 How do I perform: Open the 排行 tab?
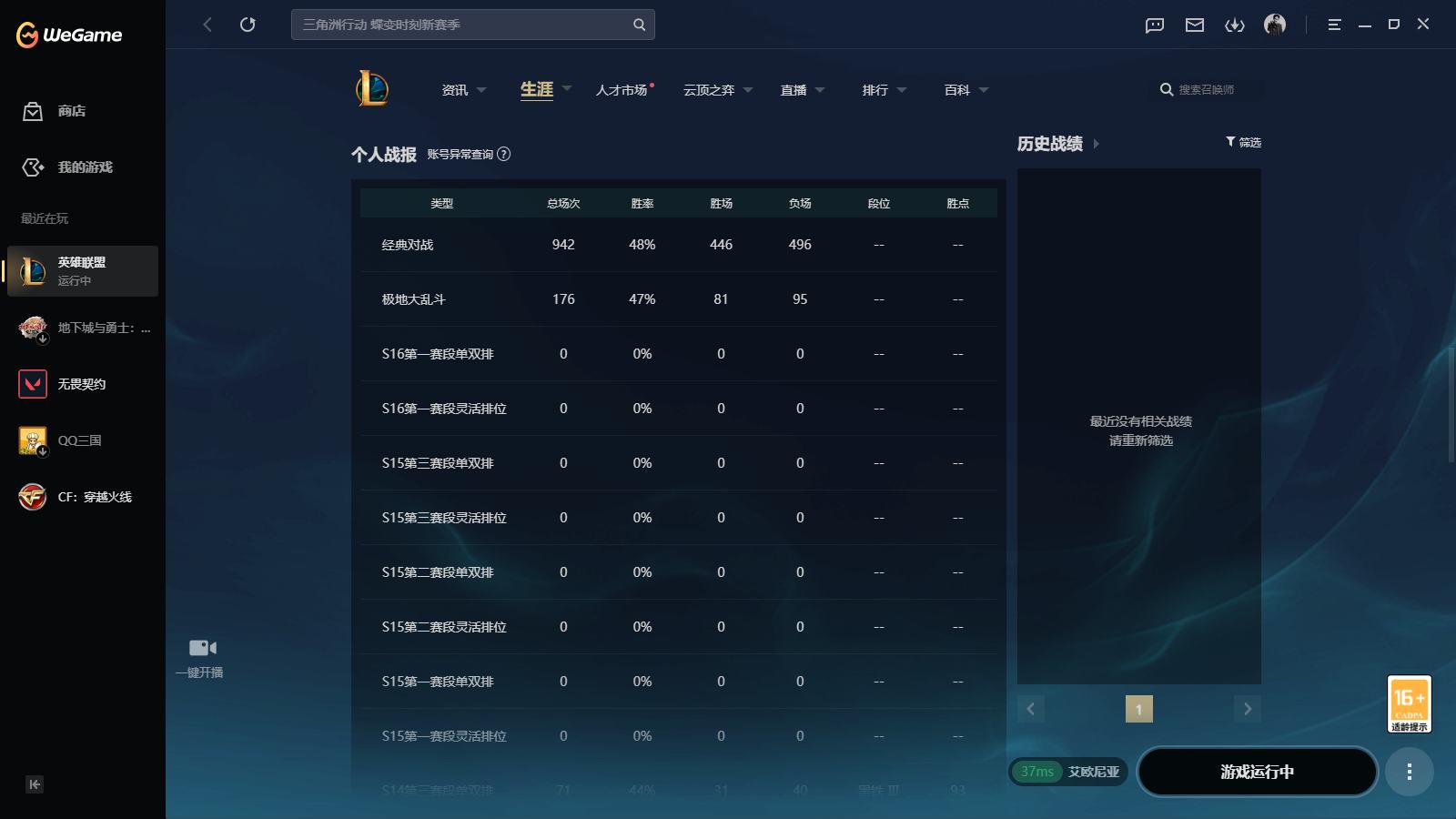875,90
